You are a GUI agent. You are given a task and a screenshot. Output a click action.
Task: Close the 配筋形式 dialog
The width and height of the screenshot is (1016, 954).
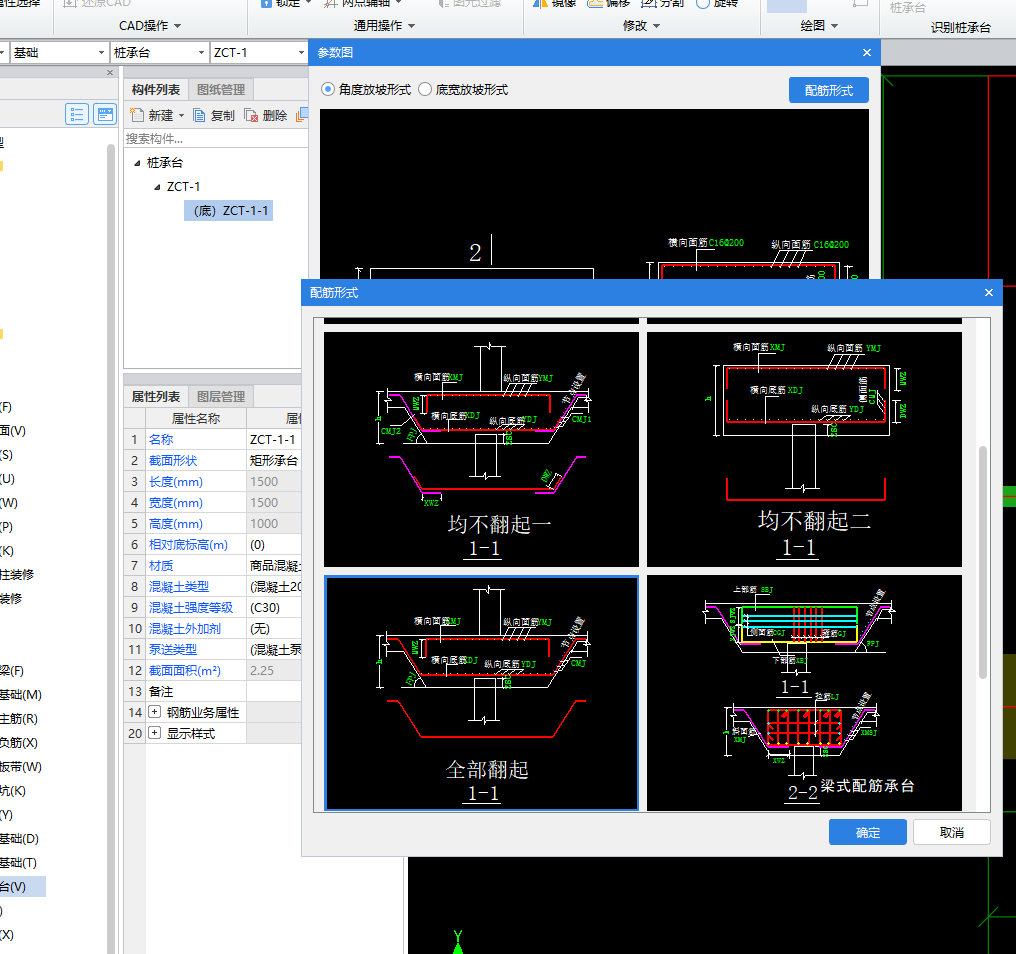coord(989,293)
